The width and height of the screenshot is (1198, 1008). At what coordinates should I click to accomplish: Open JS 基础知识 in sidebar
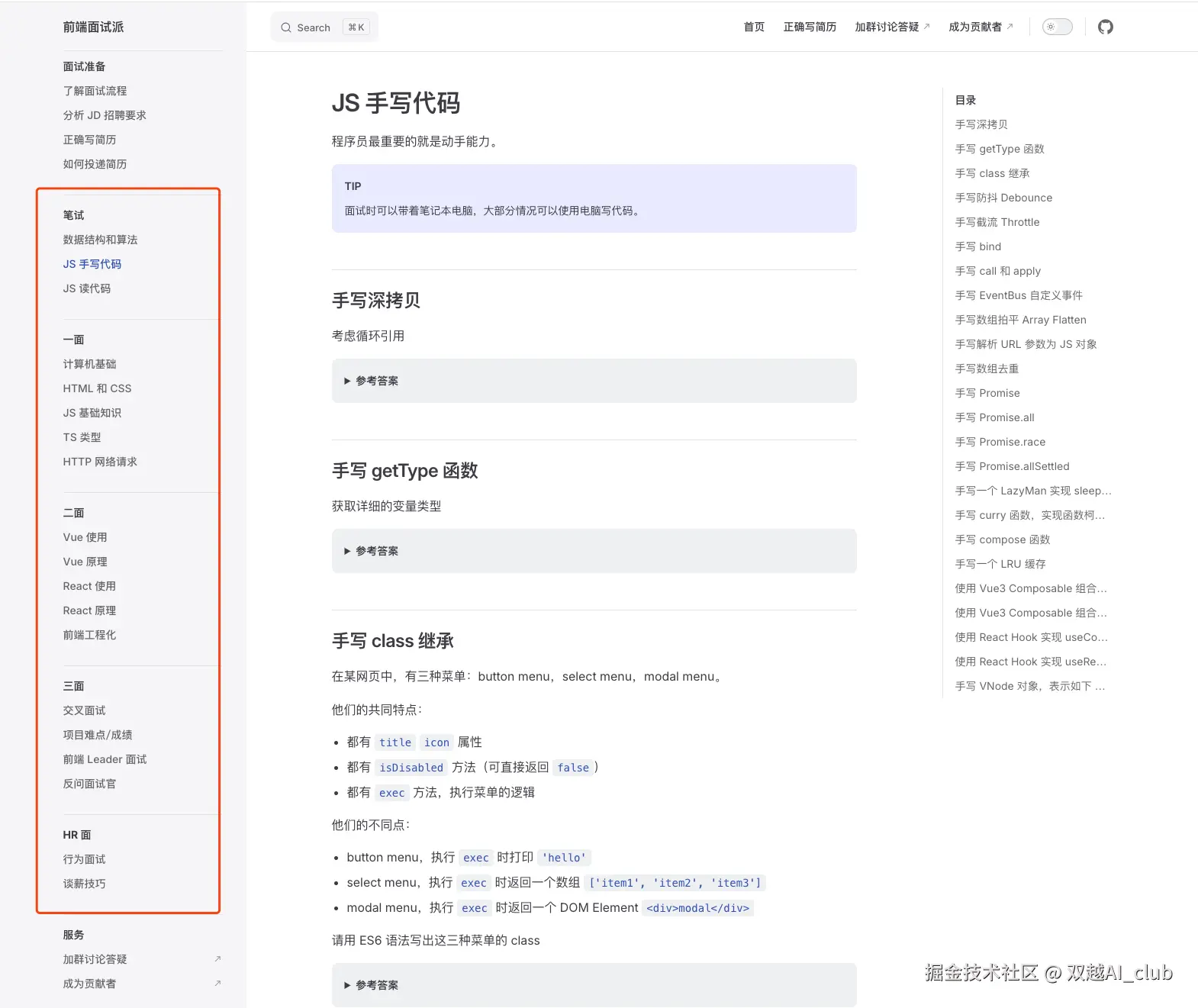(92, 413)
